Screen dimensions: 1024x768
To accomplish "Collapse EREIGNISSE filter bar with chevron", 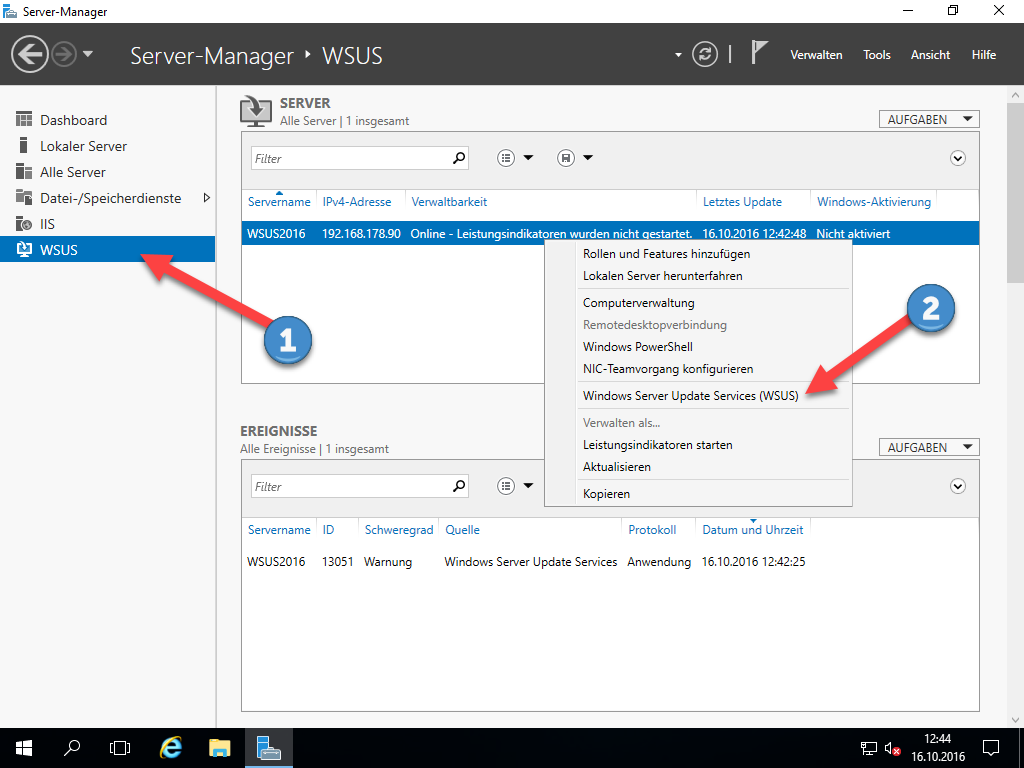I will [x=957, y=487].
